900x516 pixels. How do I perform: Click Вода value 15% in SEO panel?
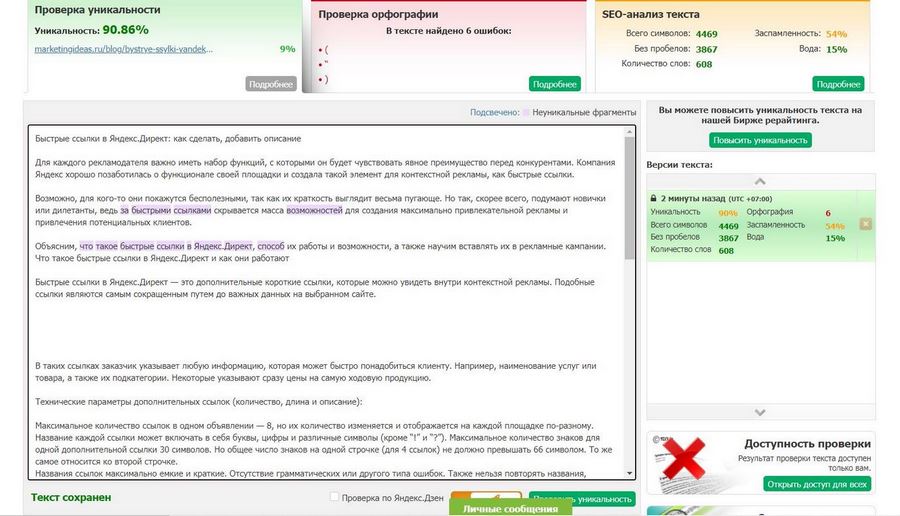[x=836, y=49]
